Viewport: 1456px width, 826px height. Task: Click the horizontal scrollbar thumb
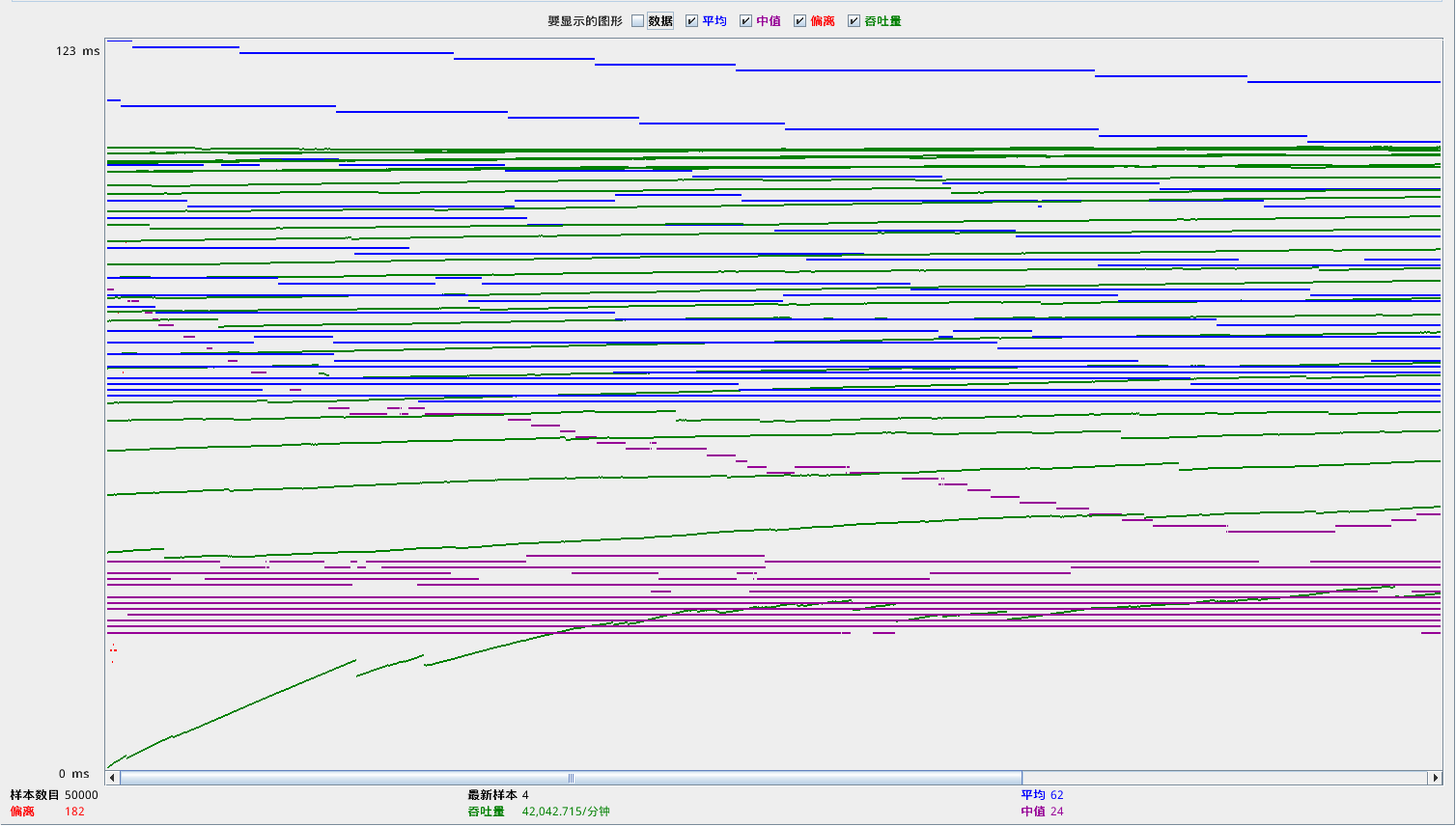coord(571,778)
